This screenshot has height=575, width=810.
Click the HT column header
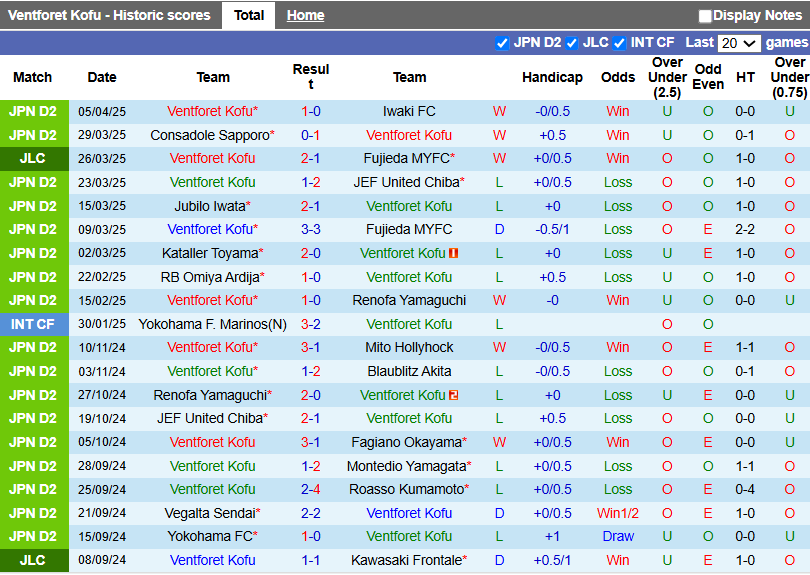point(745,77)
